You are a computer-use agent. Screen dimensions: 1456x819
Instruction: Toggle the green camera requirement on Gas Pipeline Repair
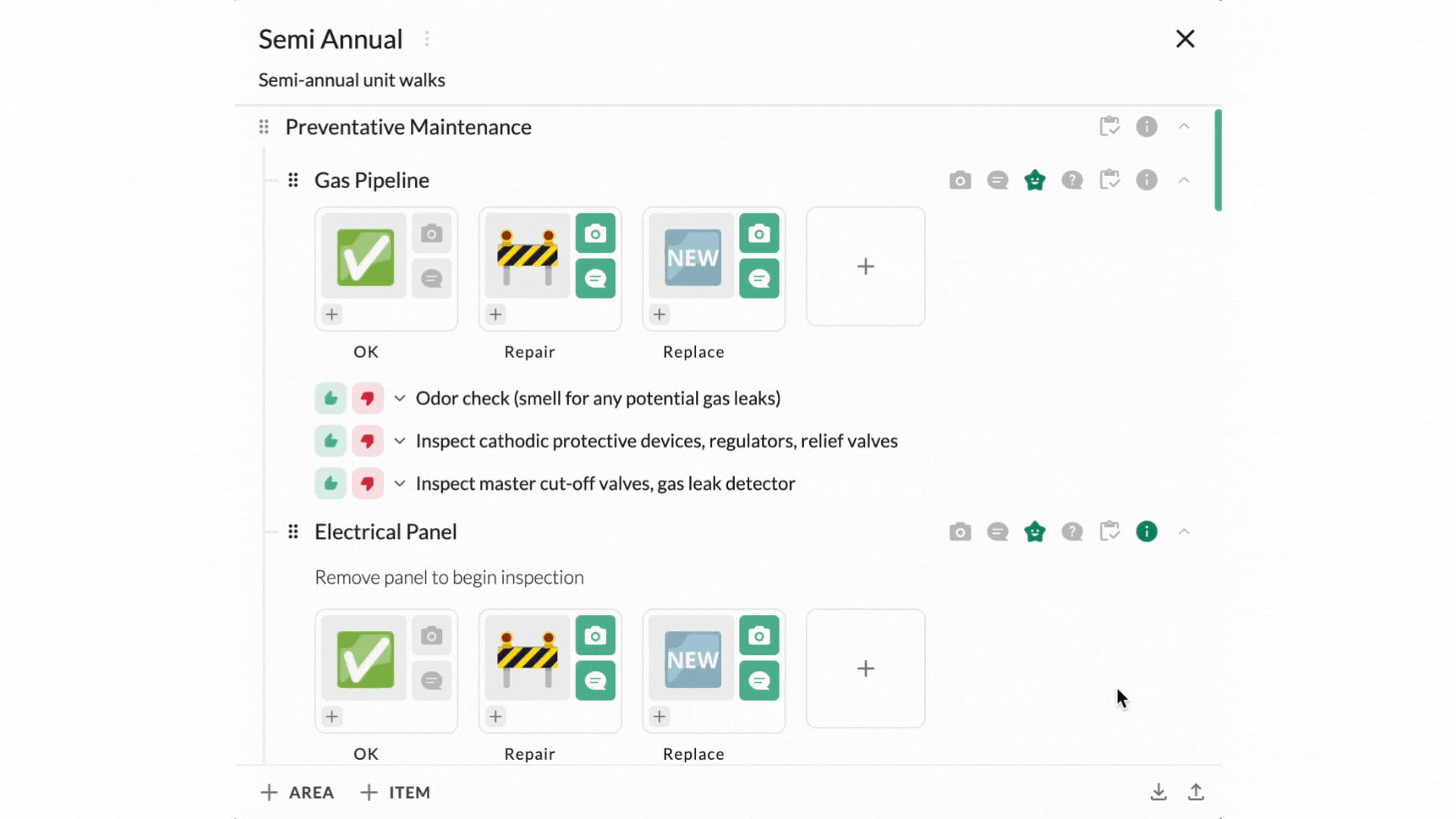[x=595, y=234]
